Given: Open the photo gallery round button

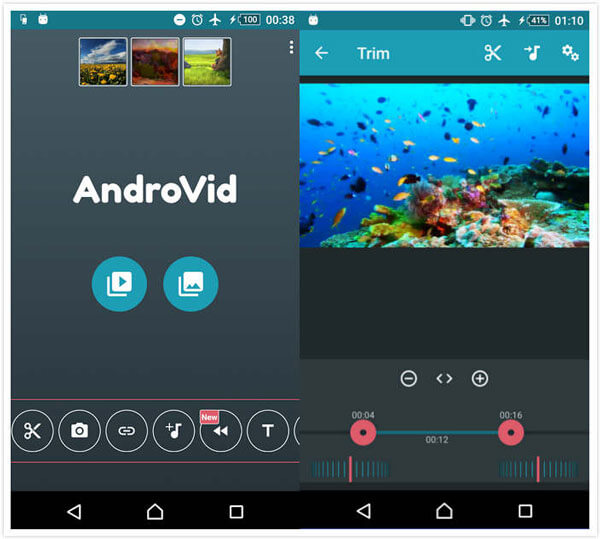Looking at the screenshot, I should pos(190,284).
